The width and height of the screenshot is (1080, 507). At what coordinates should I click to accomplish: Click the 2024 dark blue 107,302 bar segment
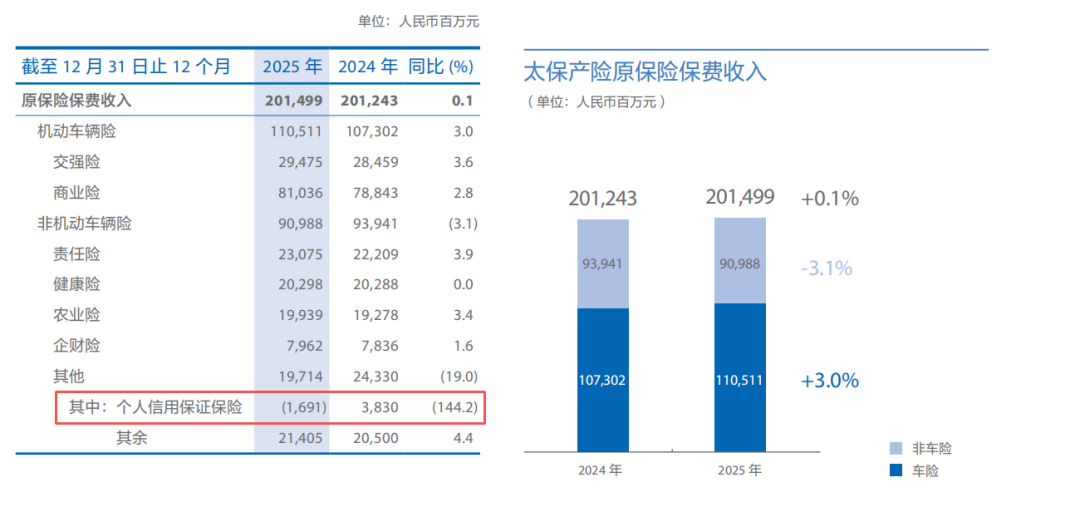click(603, 380)
